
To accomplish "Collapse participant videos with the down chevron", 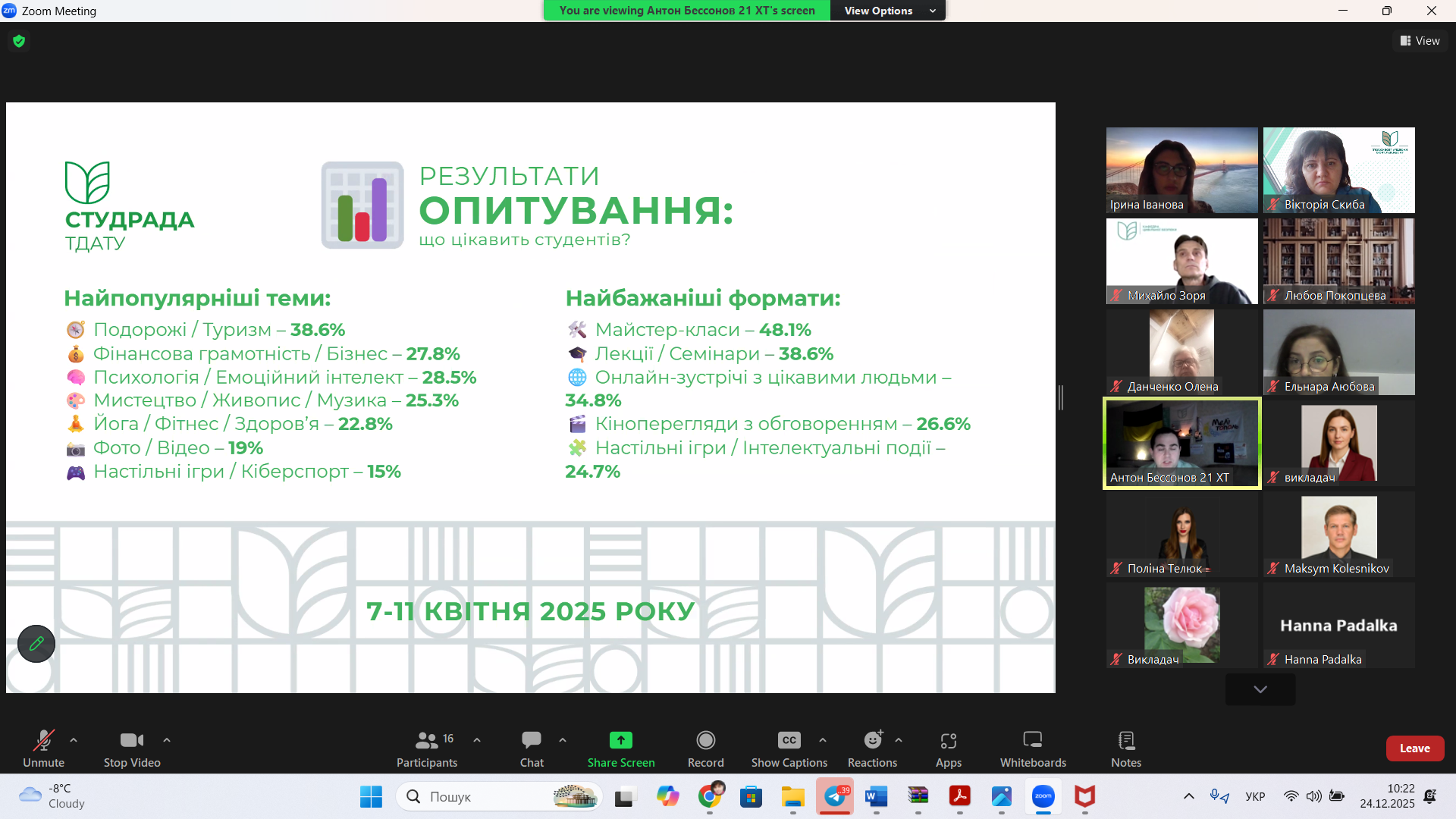I will pos(1260,689).
